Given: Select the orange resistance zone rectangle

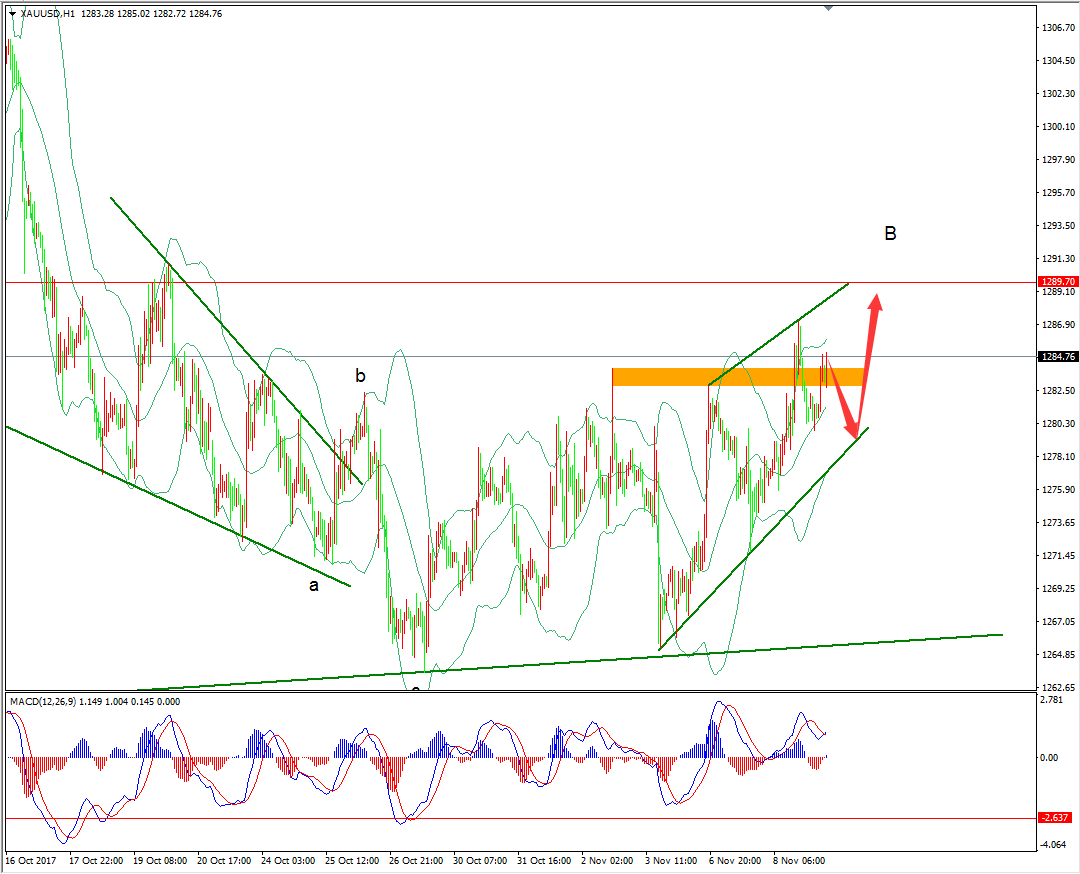Looking at the screenshot, I should tap(738, 377).
